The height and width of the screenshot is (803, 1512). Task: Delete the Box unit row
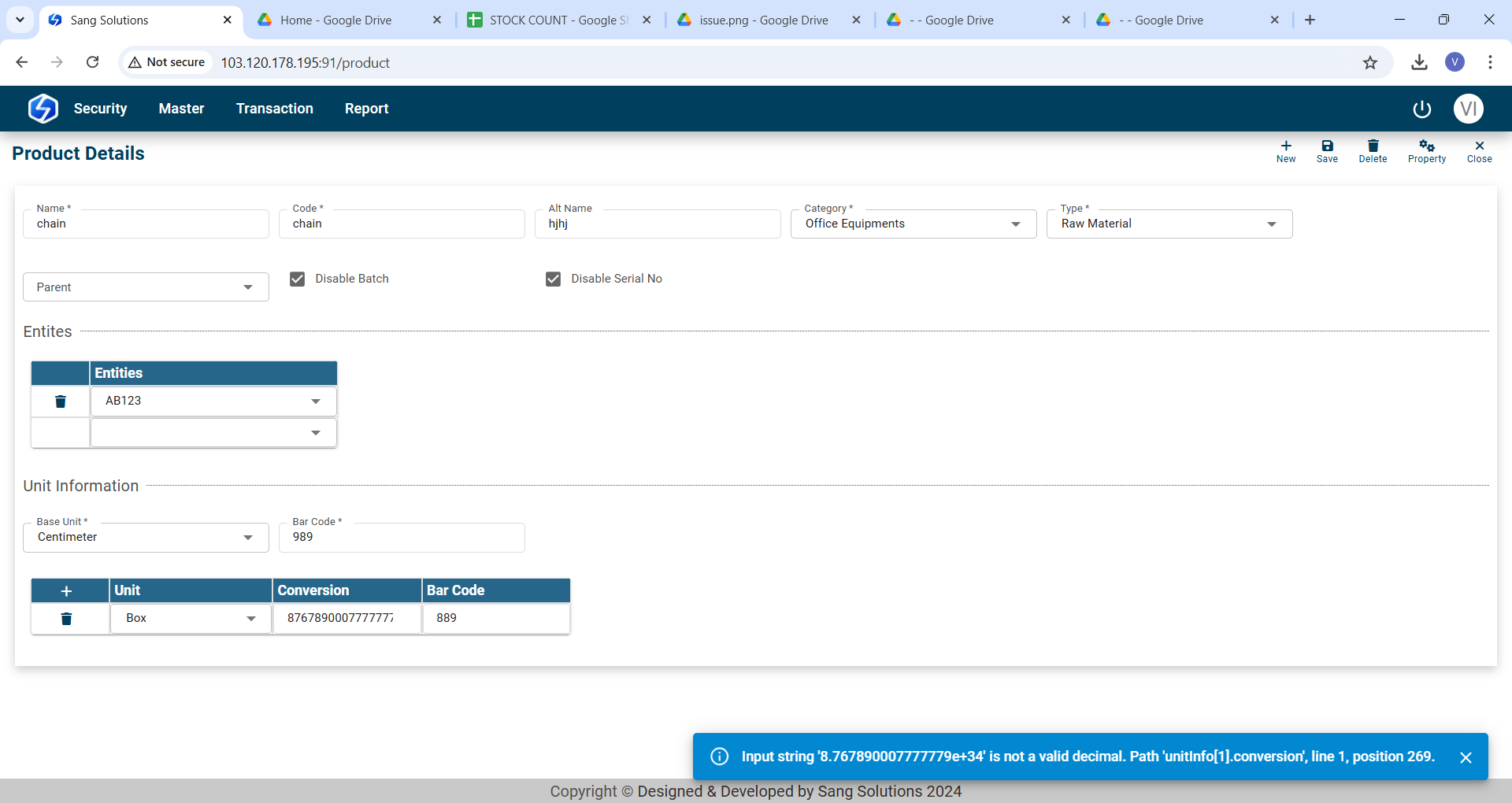[x=67, y=619]
